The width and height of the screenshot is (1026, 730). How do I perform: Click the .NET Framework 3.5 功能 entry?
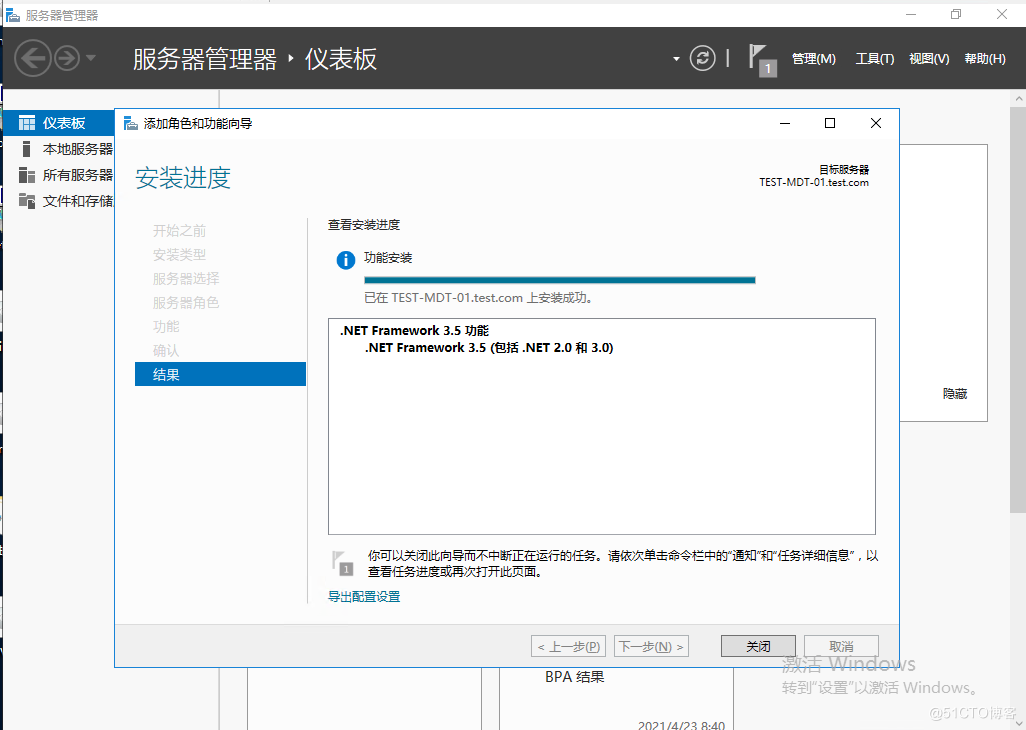pyautogui.click(x=414, y=330)
